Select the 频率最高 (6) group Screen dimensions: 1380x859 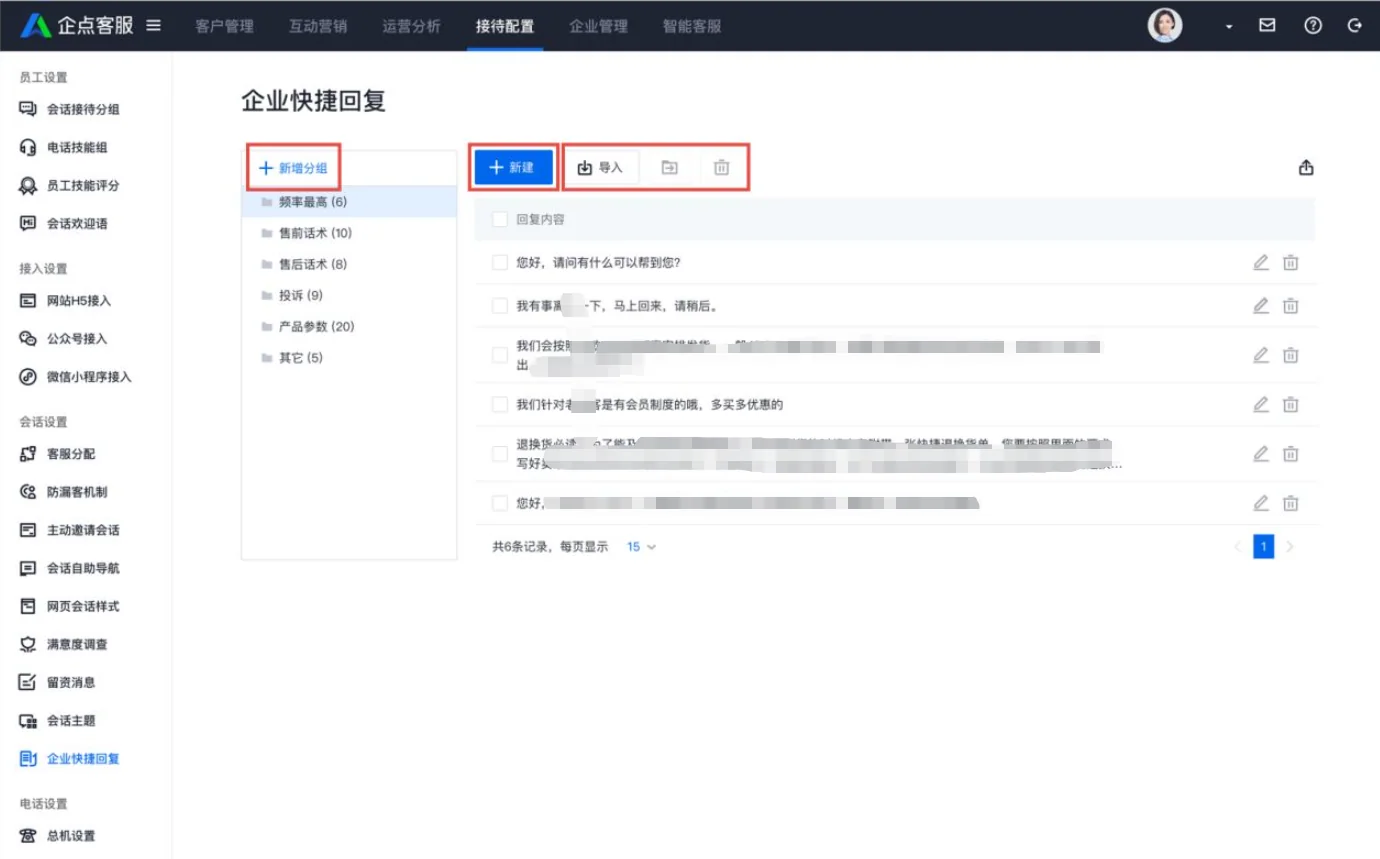[x=349, y=202]
